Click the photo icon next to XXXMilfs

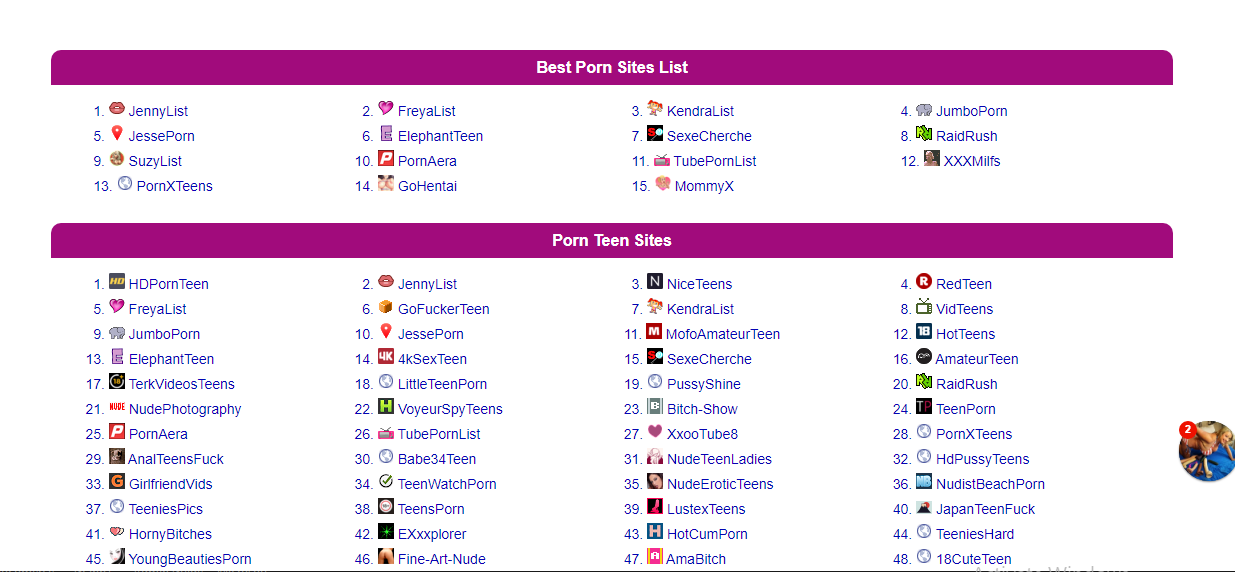coord(932,159)
